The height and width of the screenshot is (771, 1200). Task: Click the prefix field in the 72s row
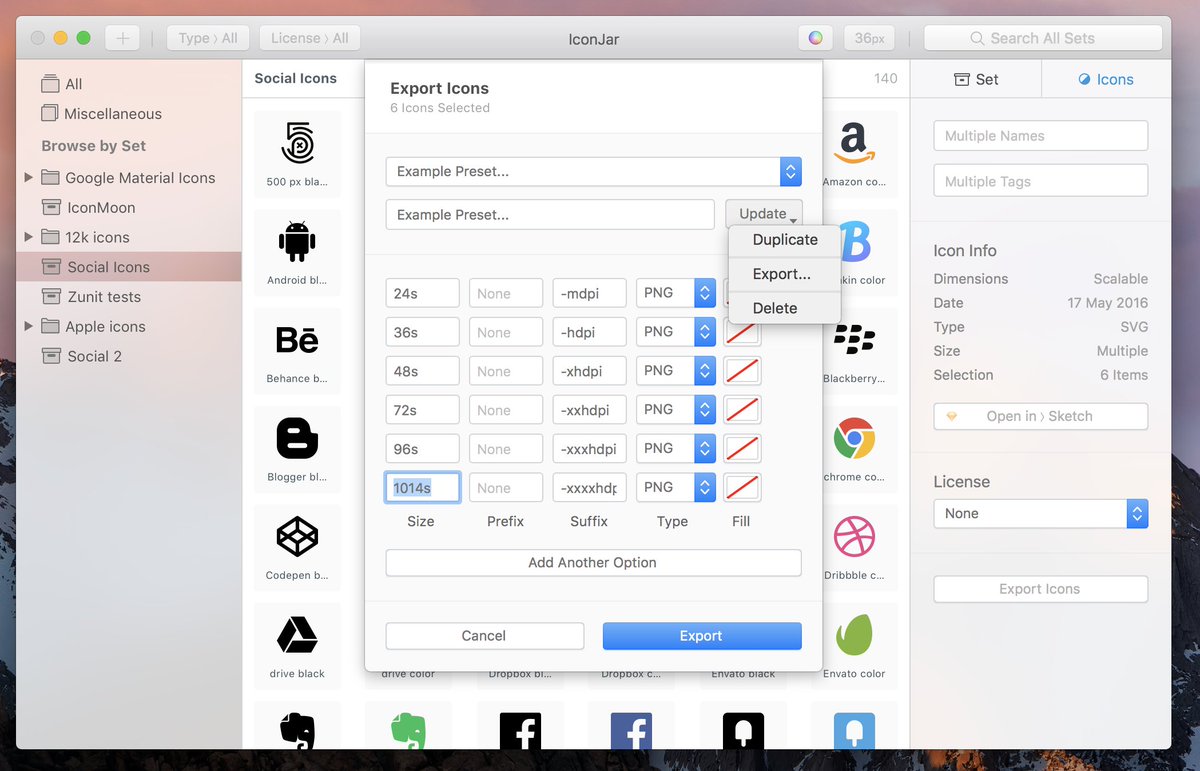(506, 410)
